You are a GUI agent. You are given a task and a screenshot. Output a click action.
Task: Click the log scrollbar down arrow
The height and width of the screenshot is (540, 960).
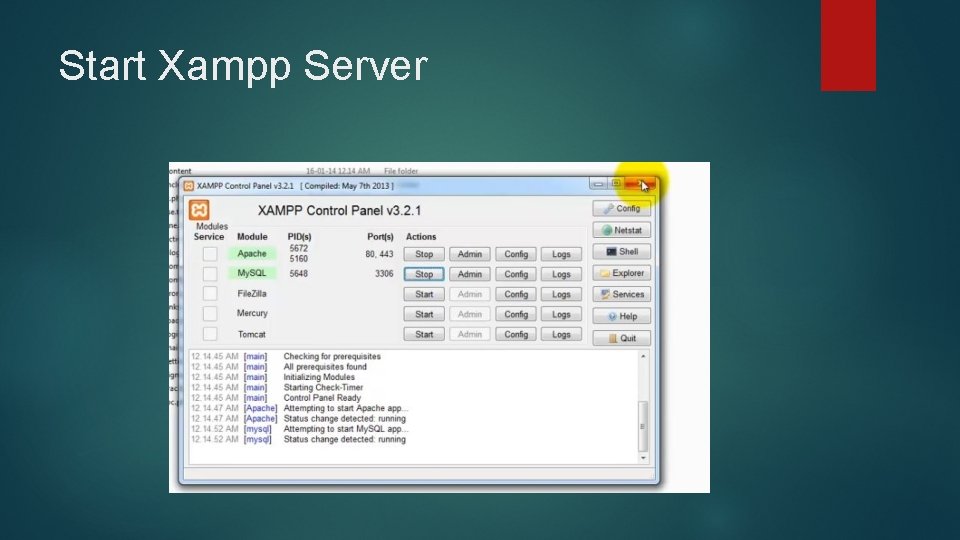643,458
